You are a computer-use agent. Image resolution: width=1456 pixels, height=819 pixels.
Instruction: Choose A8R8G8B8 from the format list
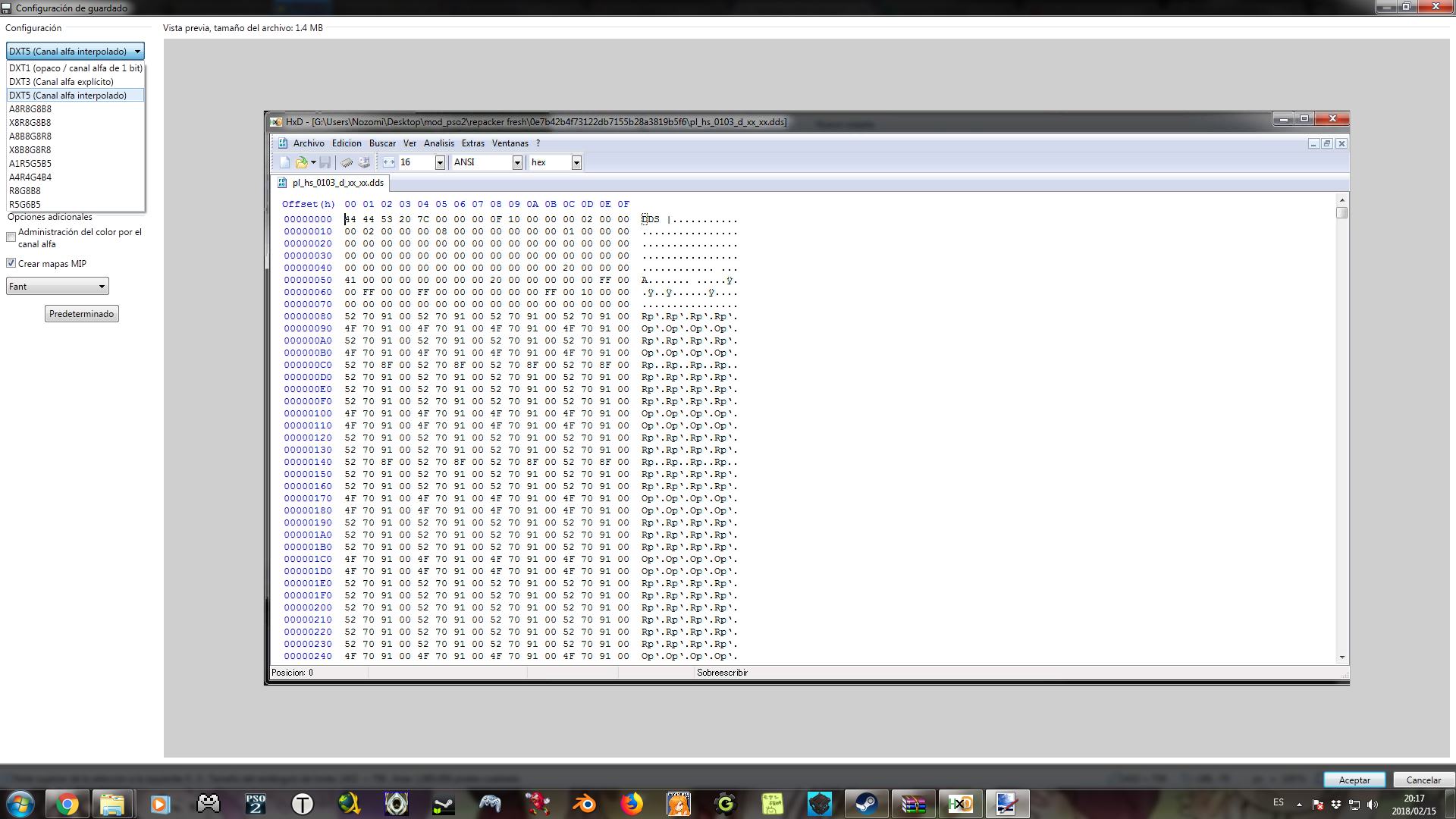(30, 109)
